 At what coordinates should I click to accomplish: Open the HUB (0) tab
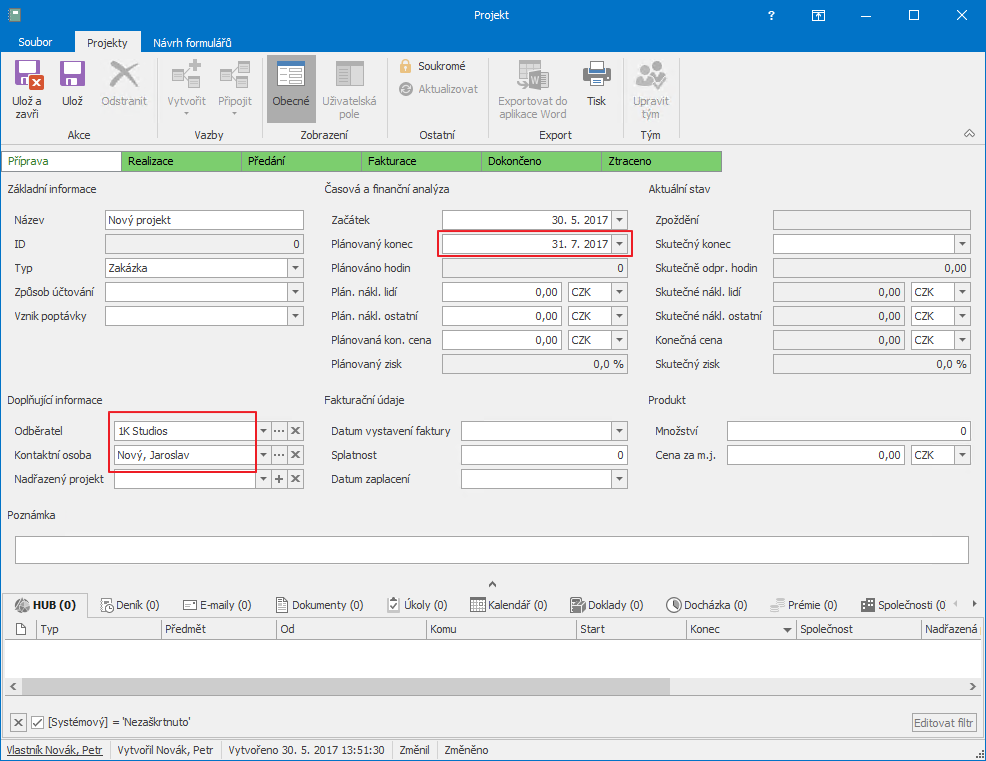45,605
